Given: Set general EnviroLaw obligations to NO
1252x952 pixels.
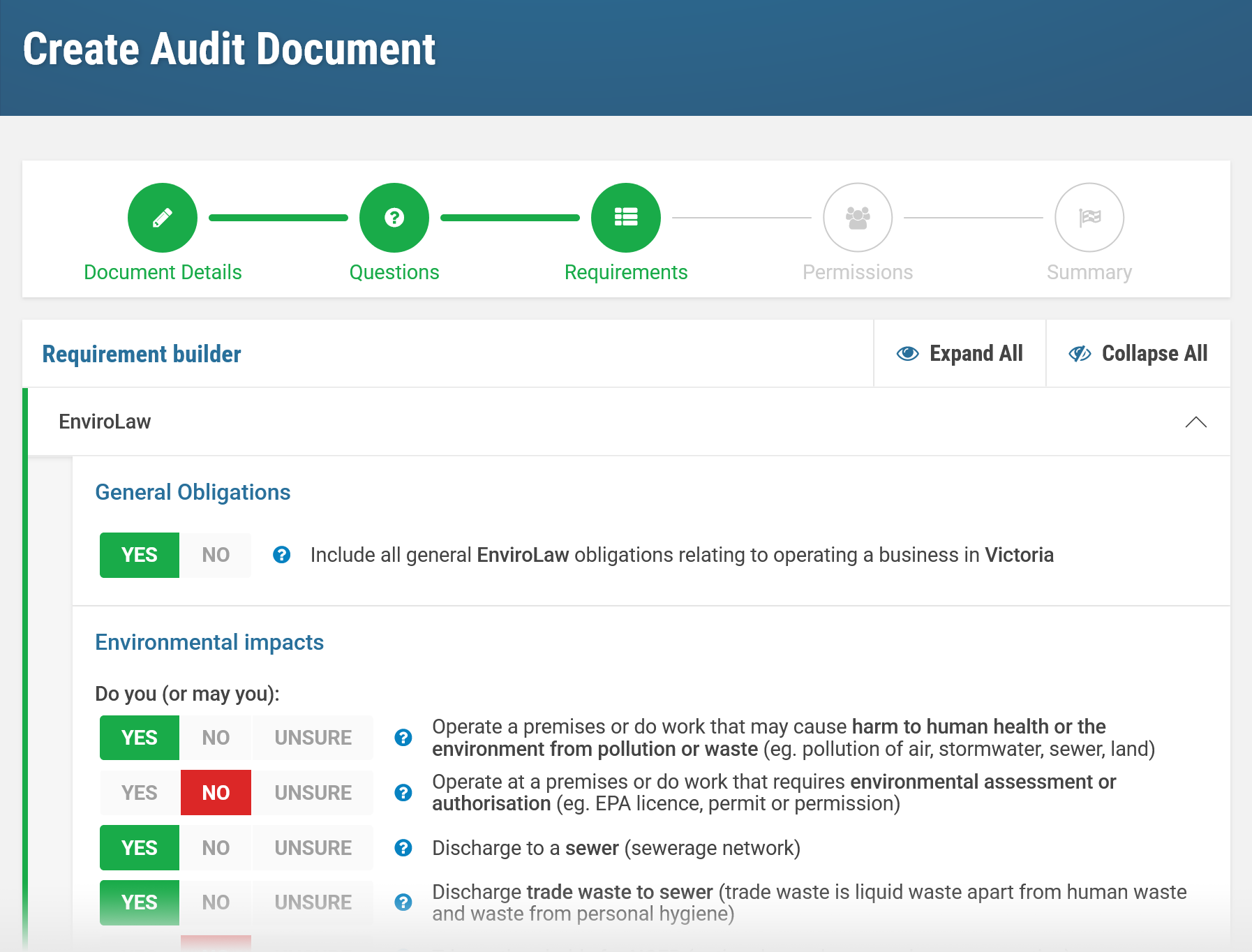Looking at the screenshot, I should (x=216, y=555).
